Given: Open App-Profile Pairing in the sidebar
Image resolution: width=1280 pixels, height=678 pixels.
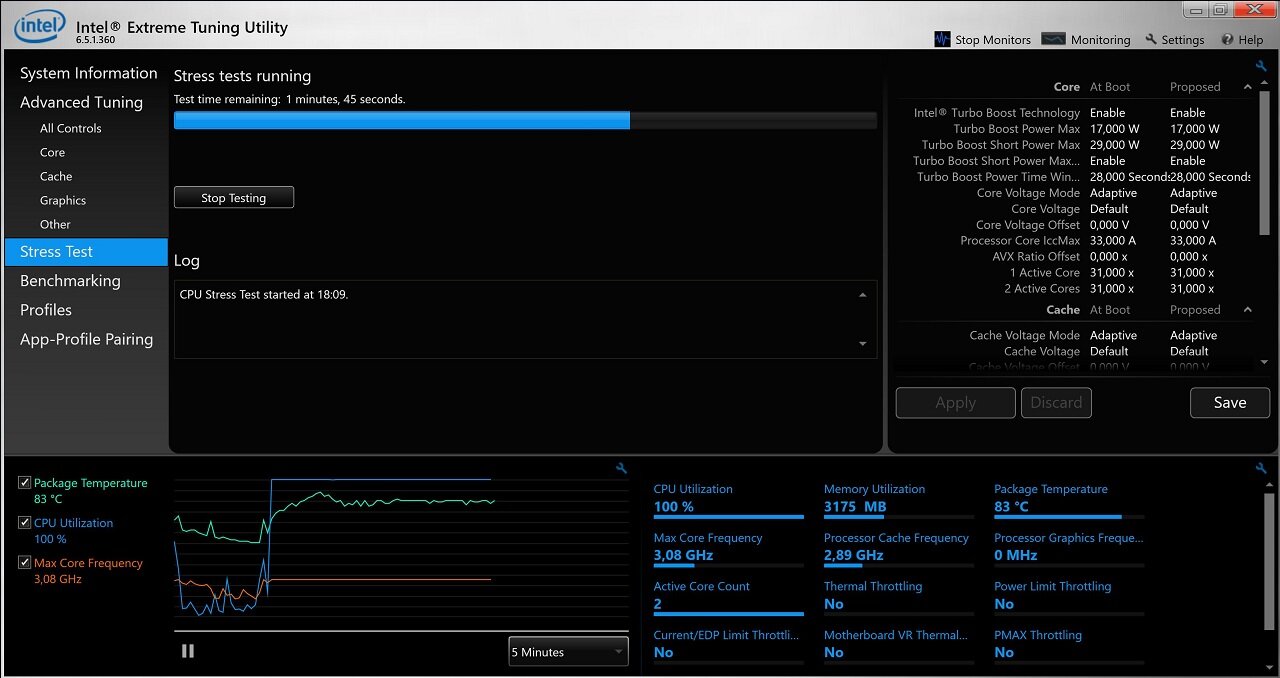Looking at the screenshot, I should 87,339.
